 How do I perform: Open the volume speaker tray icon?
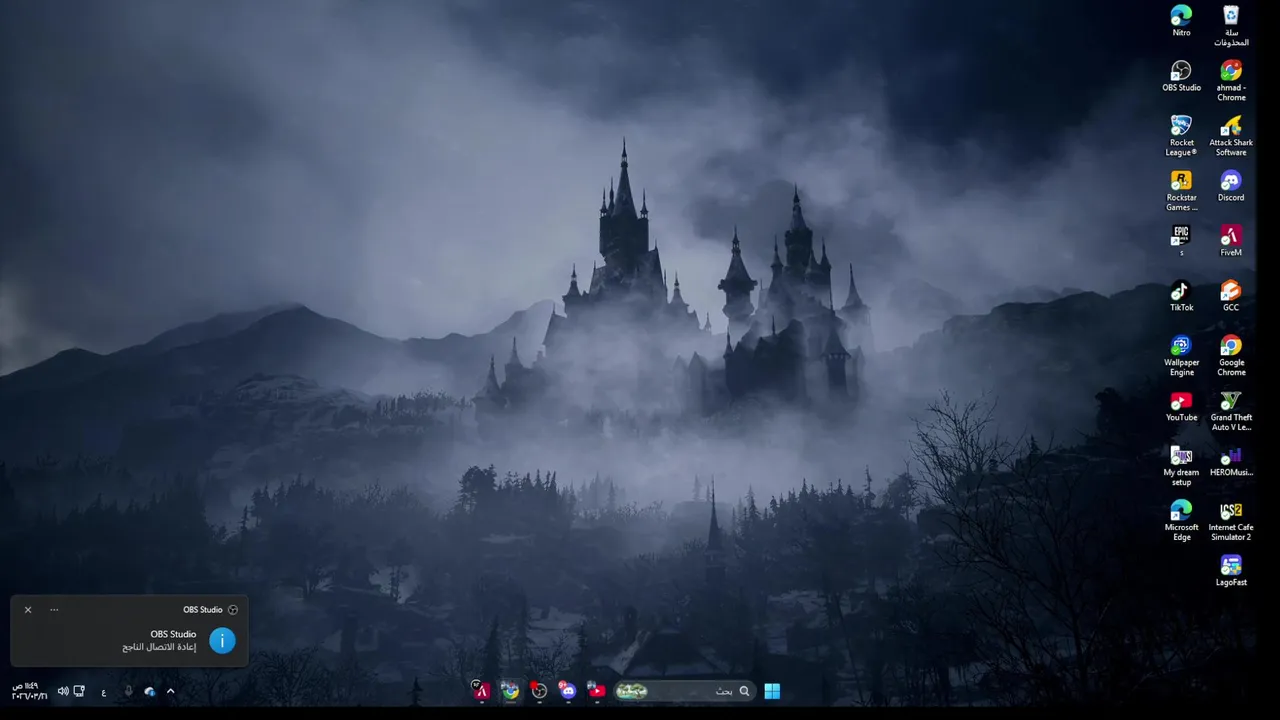click(x=63, y=691)
